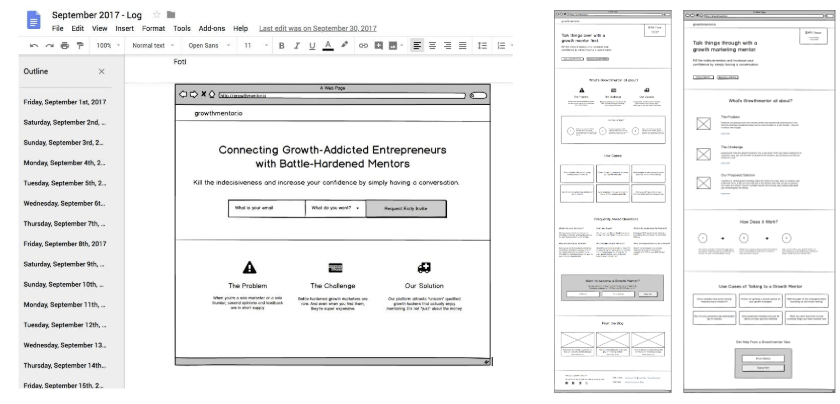Go to Sunday, September 3rd outline entry
This screenshot has width=840, height=404.
(64, 143)
